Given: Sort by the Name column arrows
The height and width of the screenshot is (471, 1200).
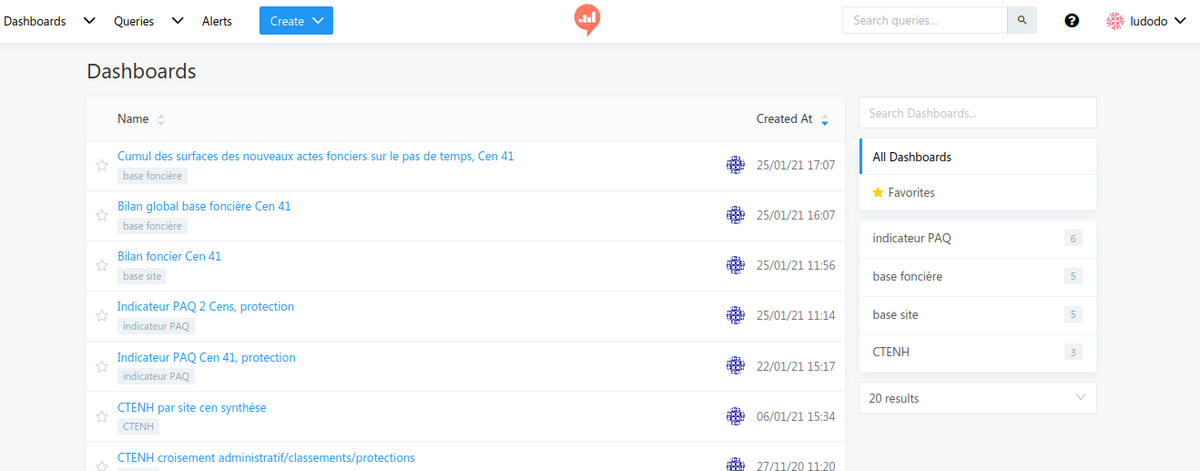Looking at the screenshot, I should (x=161, y=120).
